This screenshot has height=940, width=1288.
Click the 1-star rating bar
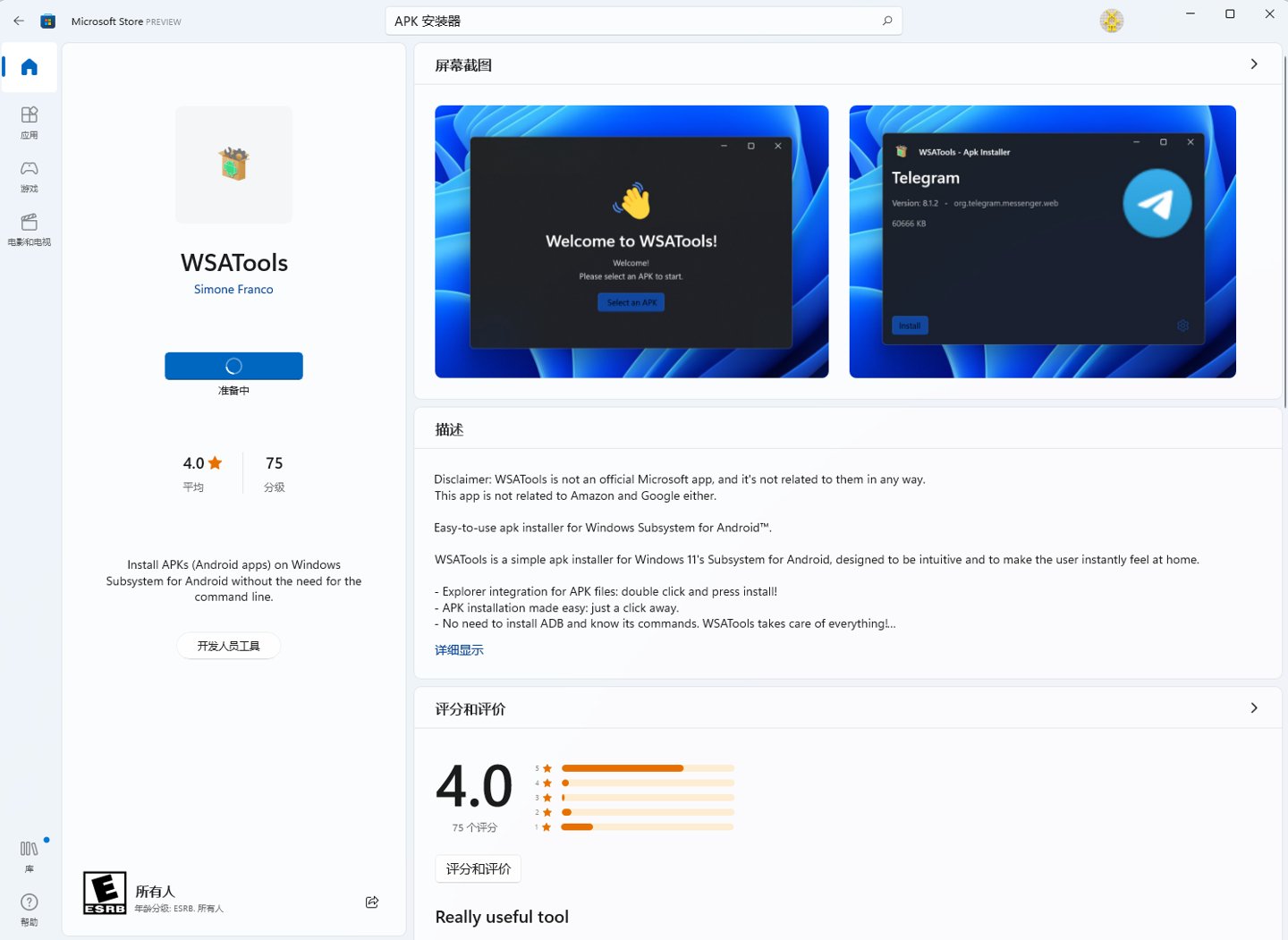click(648, 827)
